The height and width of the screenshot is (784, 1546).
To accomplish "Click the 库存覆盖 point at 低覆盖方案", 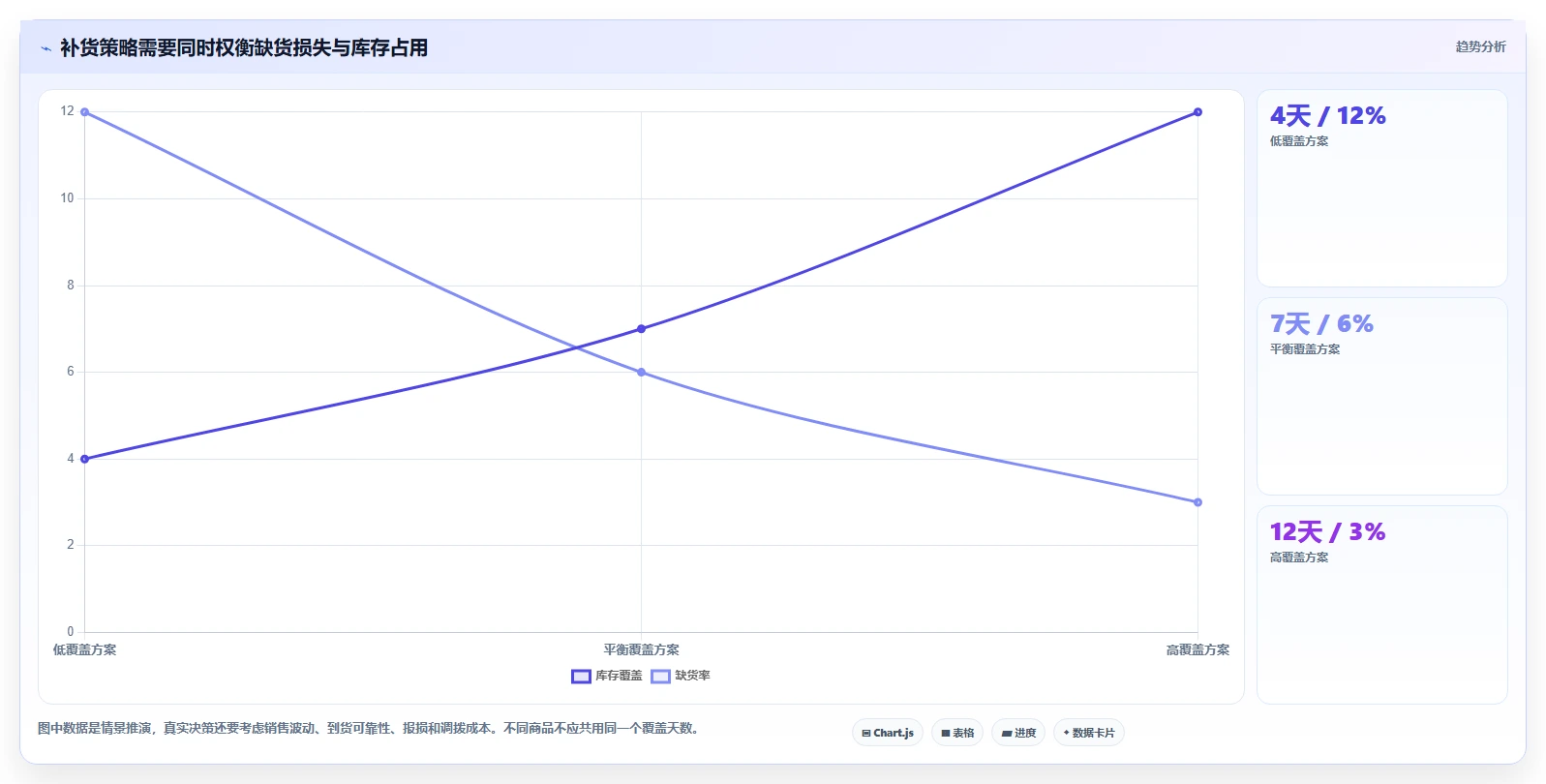I will (84, 459).
